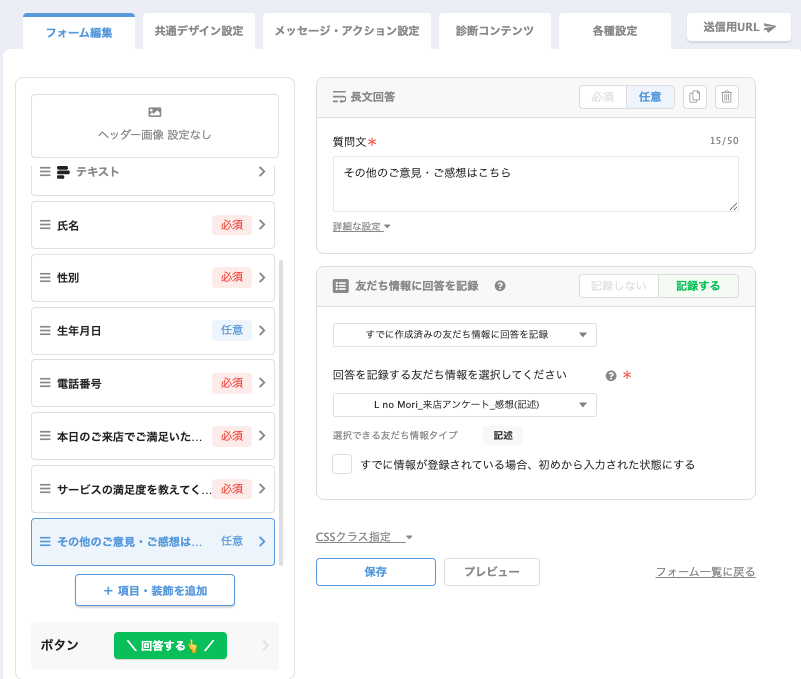Click the help question mark beside 友だち情報に回答を記録

(500, 286)
